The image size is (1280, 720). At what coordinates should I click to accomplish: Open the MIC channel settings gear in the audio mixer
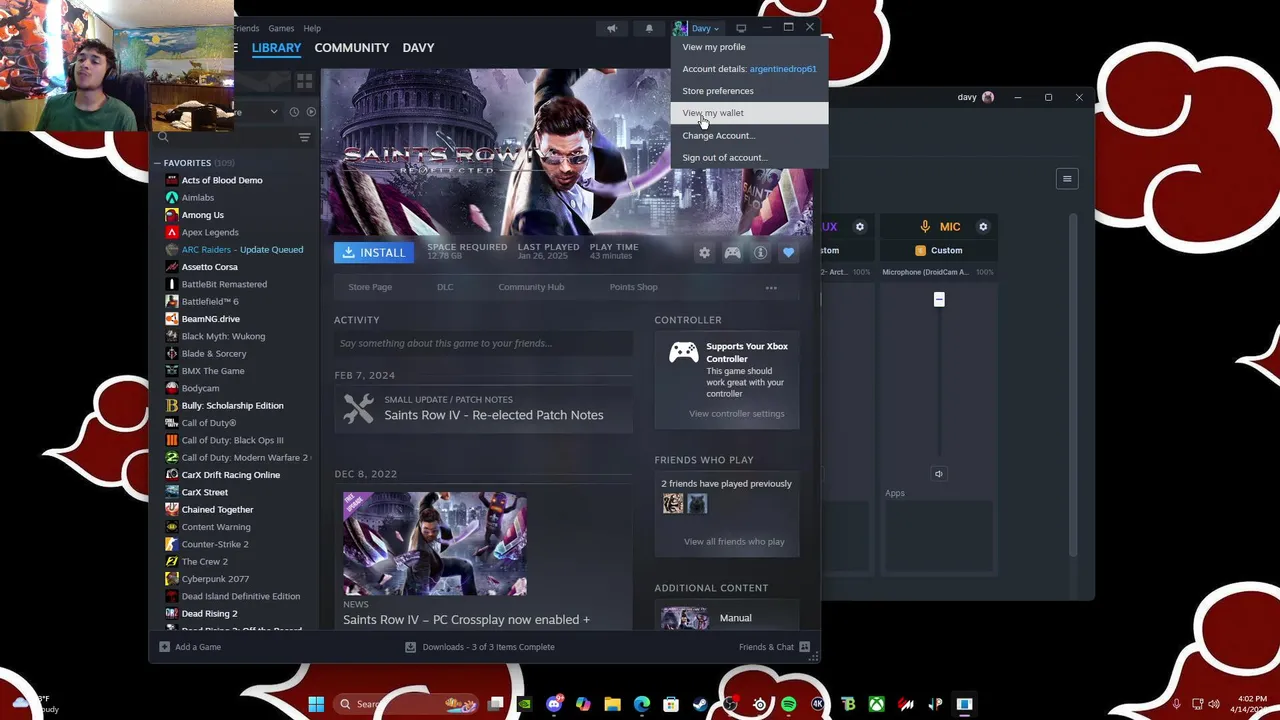[x=983, y=227]
